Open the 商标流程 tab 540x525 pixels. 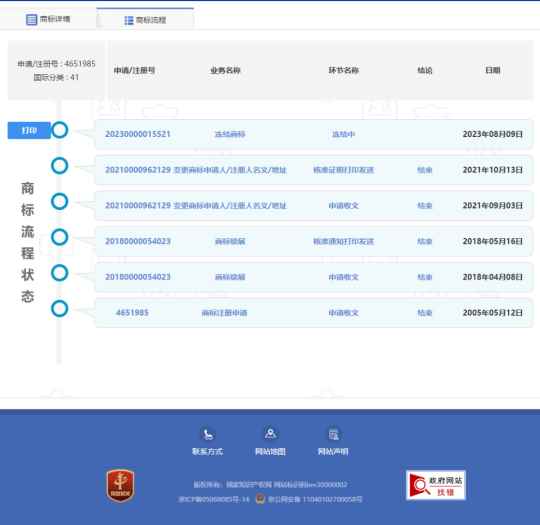(145, 20)
